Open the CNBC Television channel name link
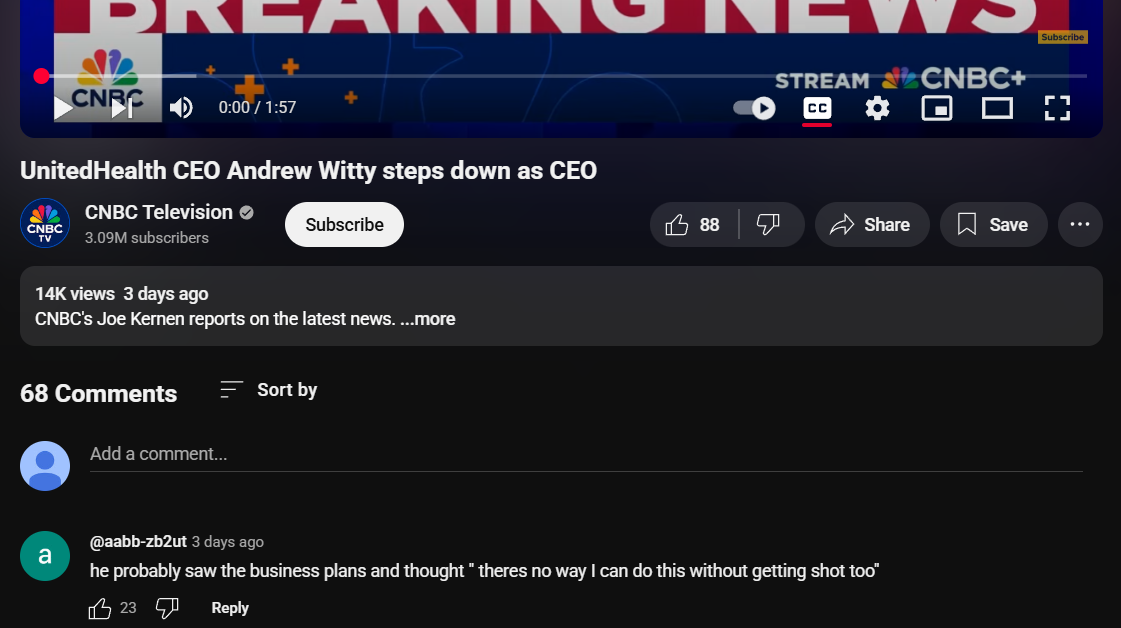Viewport: 1121px width, 628px height. pyautogui.click(x=159, y=212)
